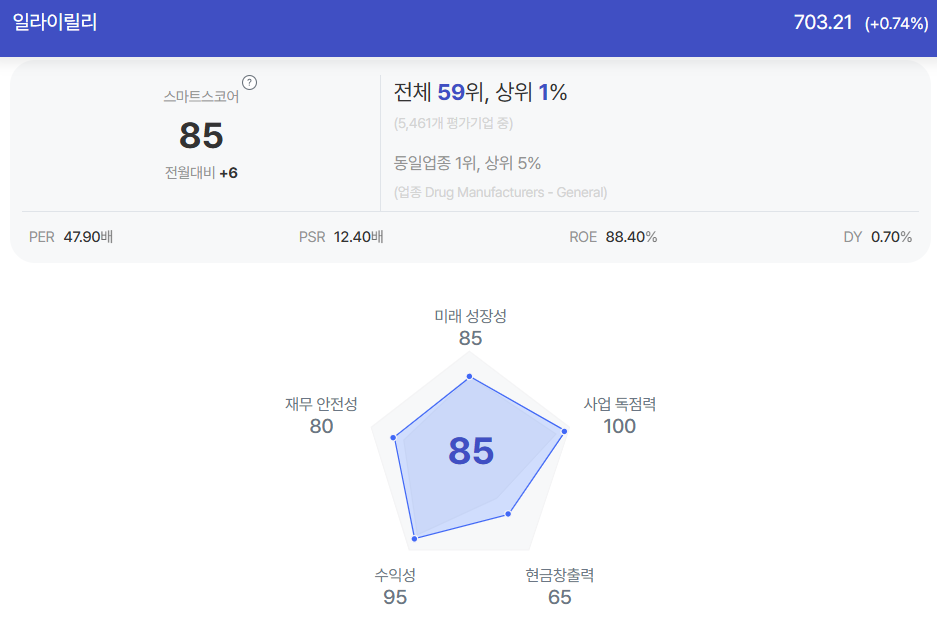This screenshot has height=627, width=937.
Task: Click the 일라이릴리 stock title
Action: click(55, 23)
